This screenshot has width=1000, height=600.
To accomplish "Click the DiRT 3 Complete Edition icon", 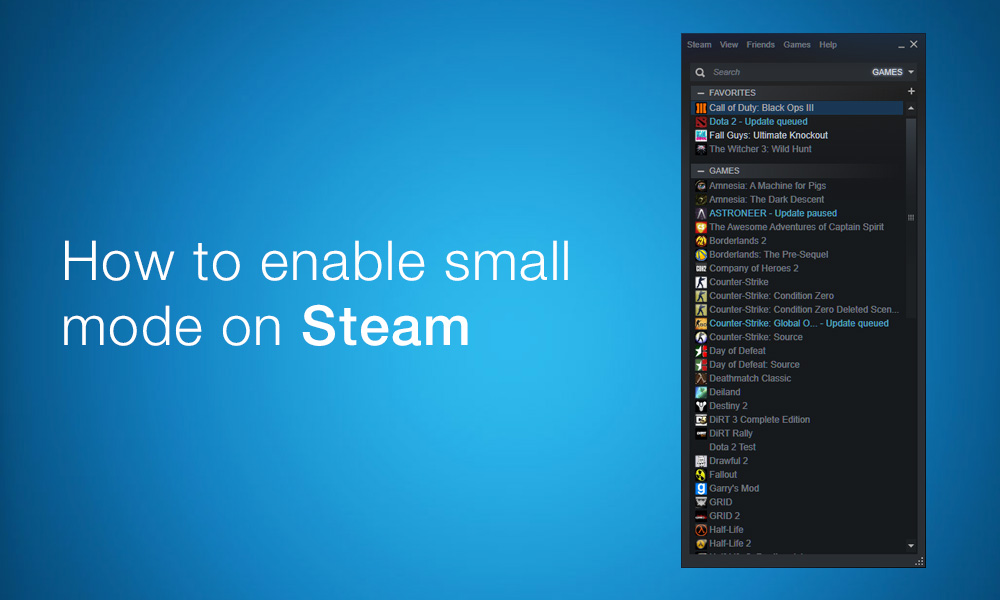I will point(701,420).
